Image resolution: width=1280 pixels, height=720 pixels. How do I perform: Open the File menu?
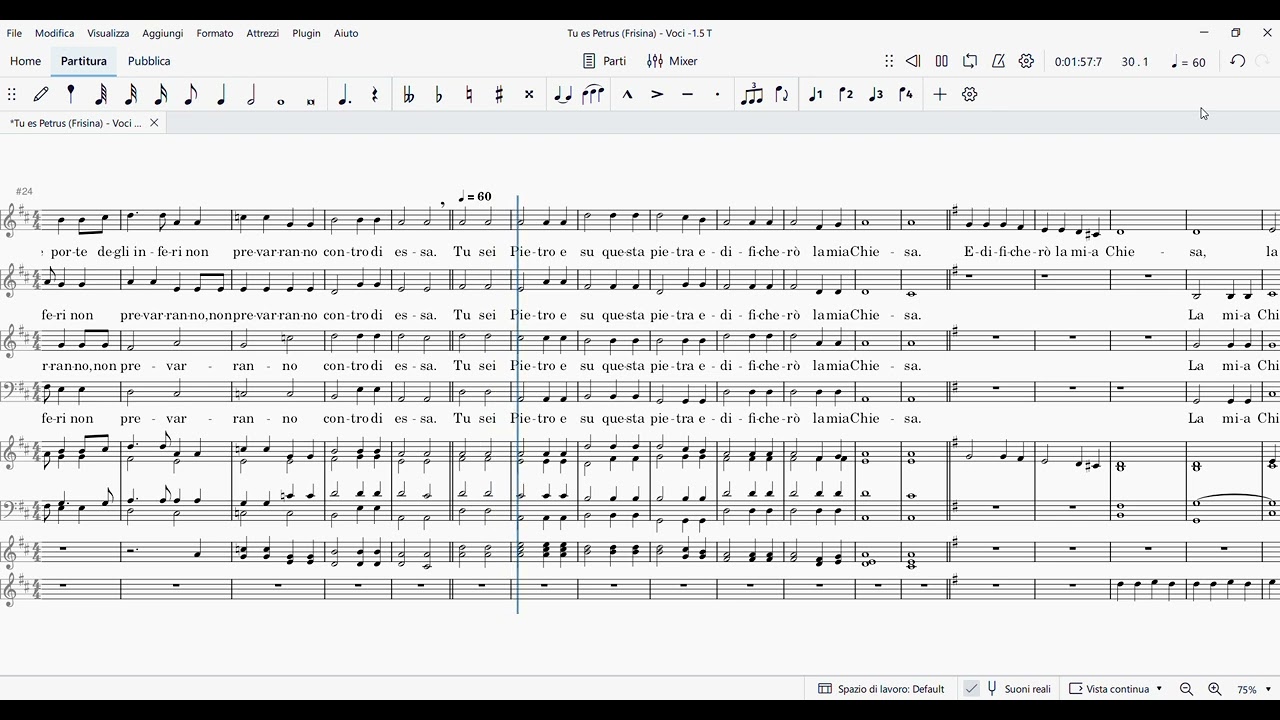pyautogui.click(x=14, y=33)
